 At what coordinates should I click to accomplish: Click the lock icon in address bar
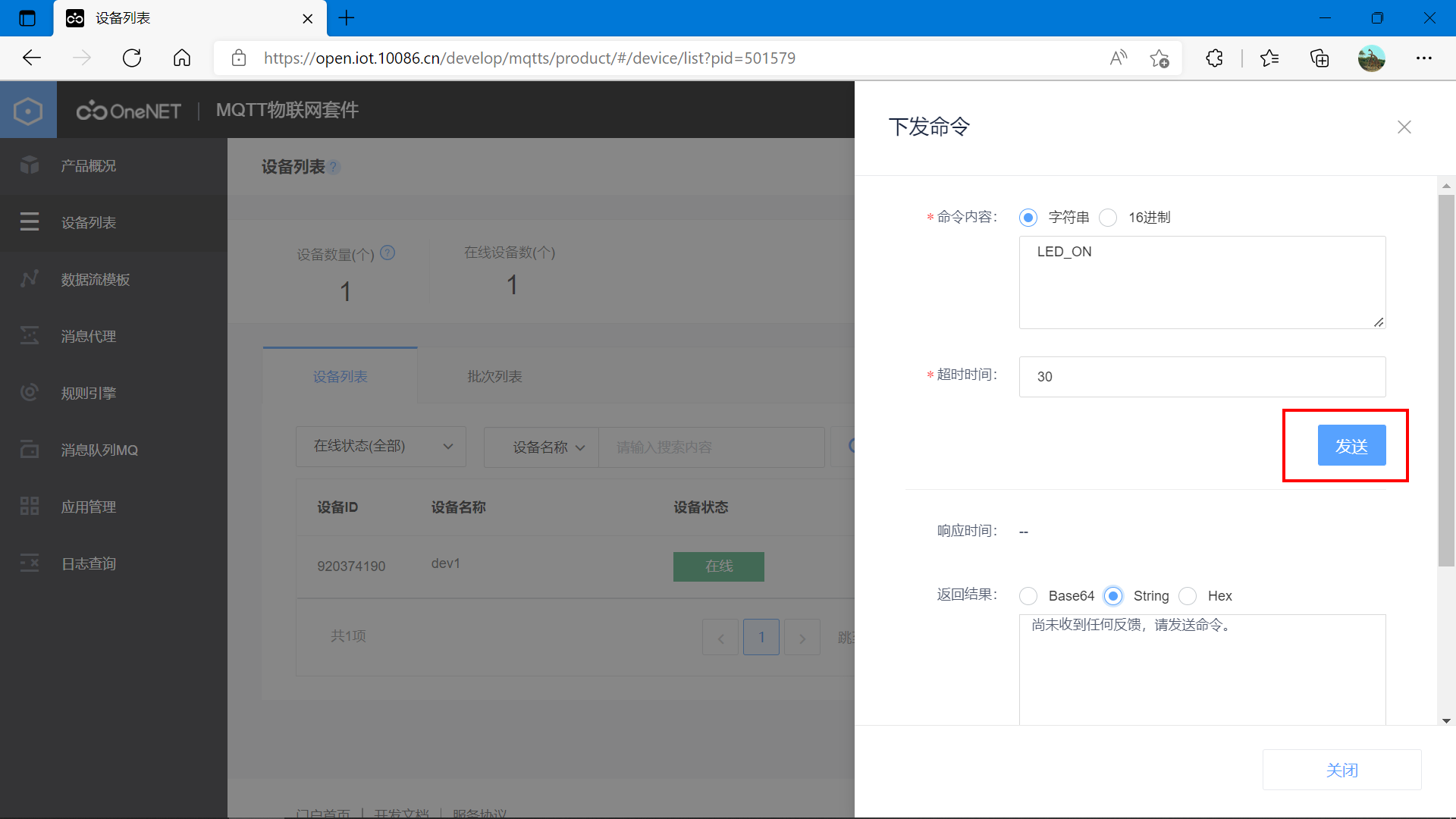pos(239,58)
